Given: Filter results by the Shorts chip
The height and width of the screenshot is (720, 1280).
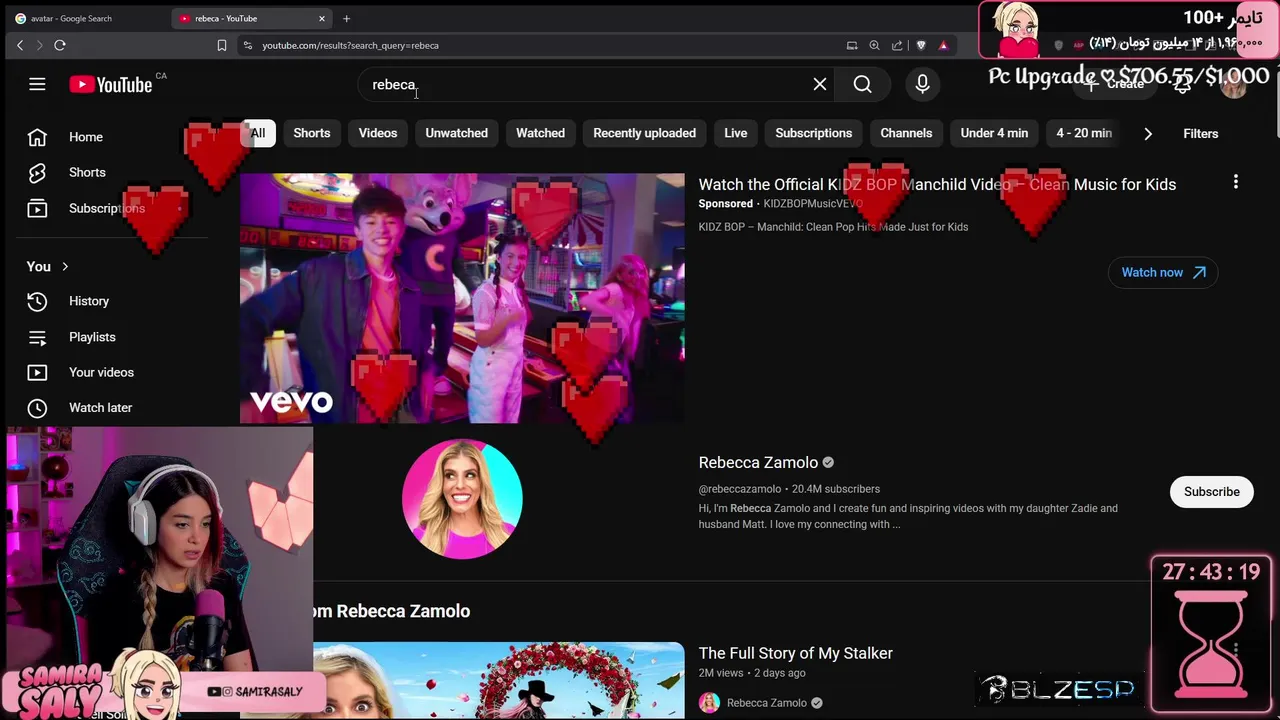Looking at the screenshot, I should coord(312,133).
